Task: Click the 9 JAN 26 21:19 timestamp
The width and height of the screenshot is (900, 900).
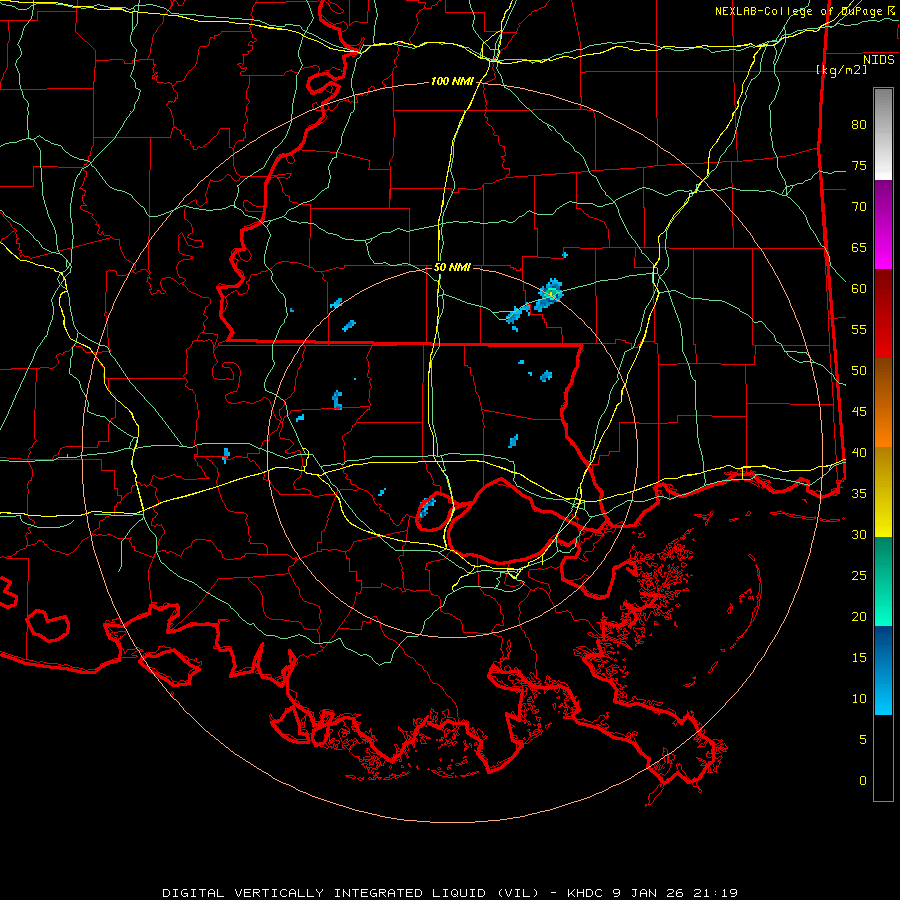Action: click(677, 893)
